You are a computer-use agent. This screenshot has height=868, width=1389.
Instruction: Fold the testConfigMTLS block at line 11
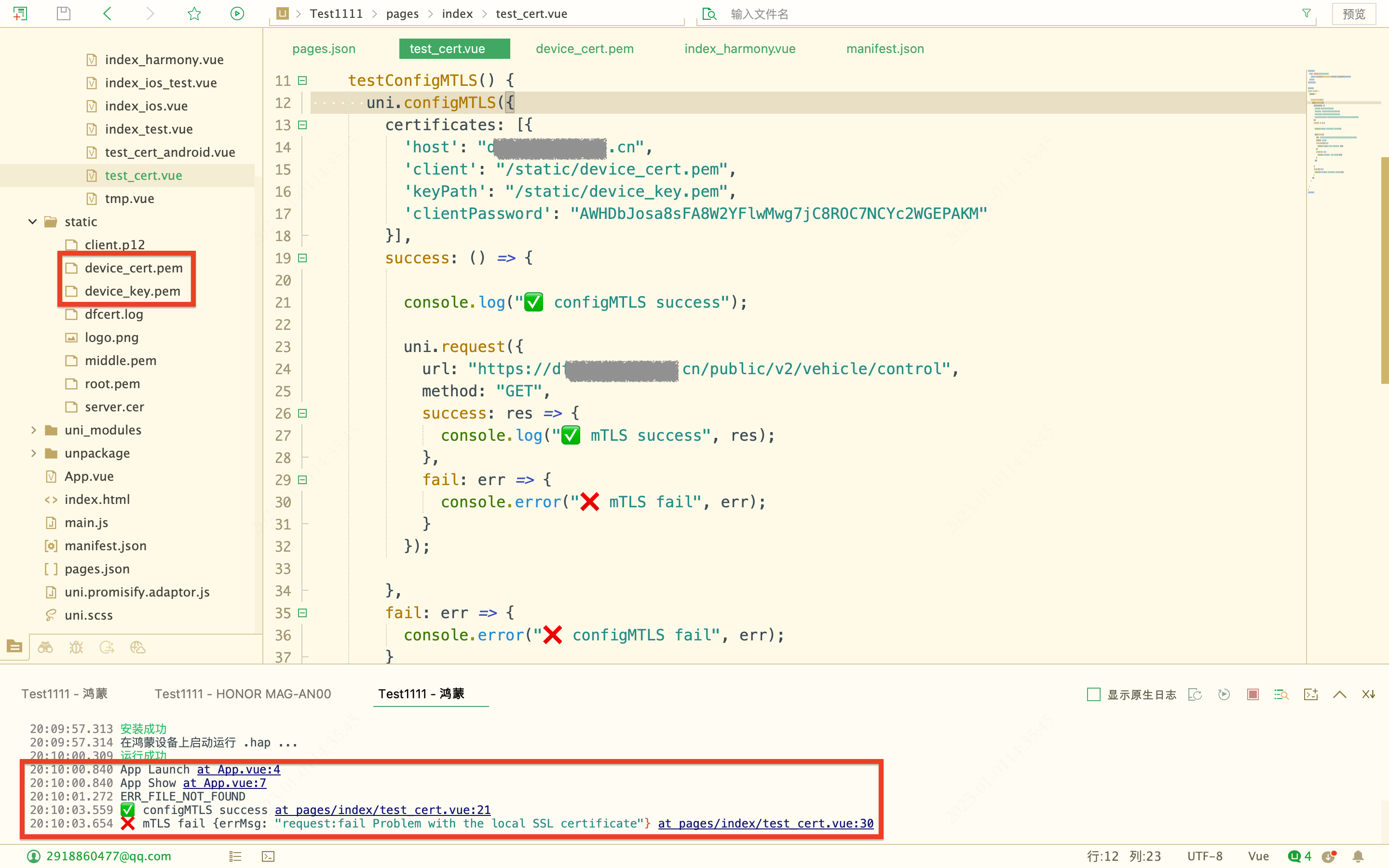[302, 81]
